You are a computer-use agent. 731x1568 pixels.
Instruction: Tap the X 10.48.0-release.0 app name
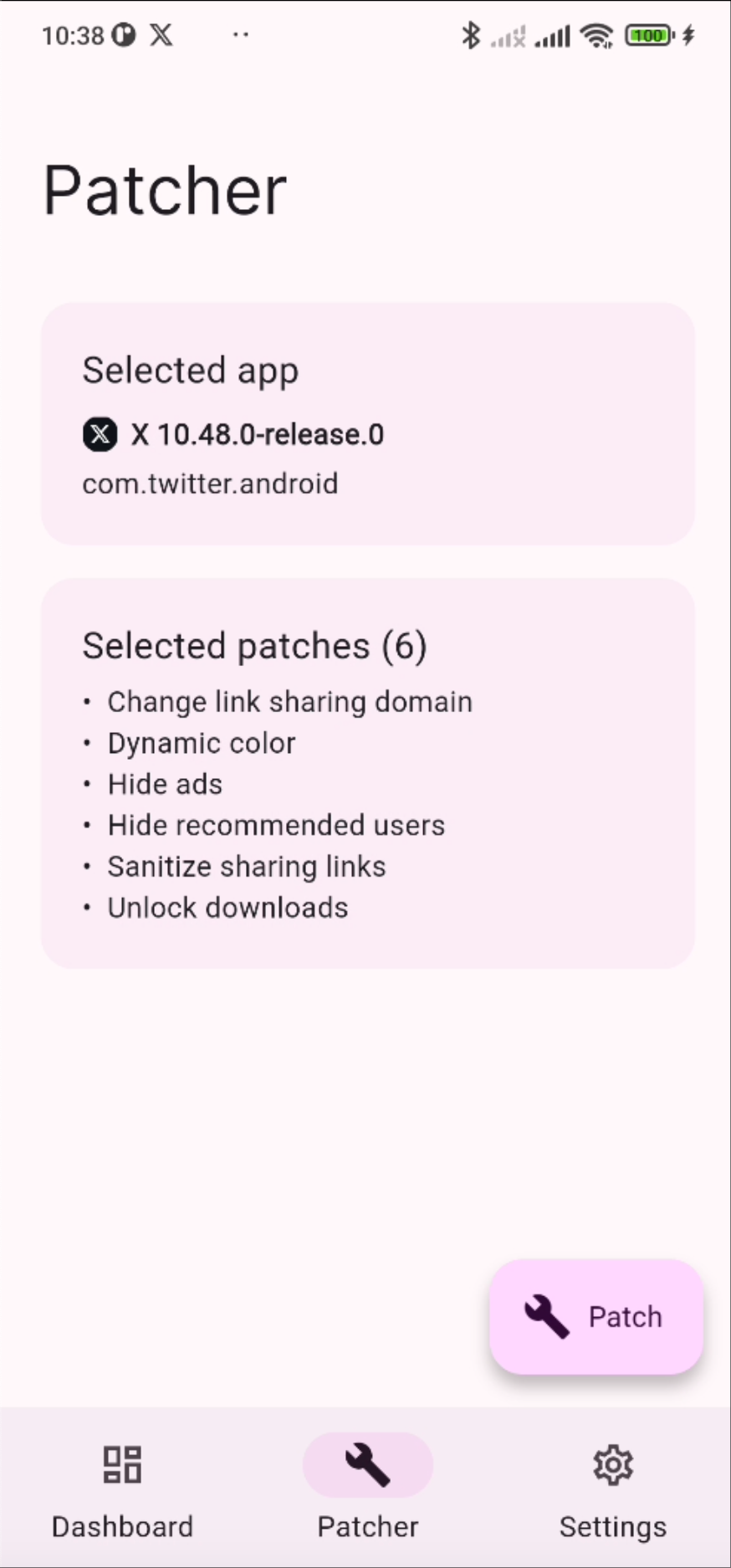[x=258, y=434]
